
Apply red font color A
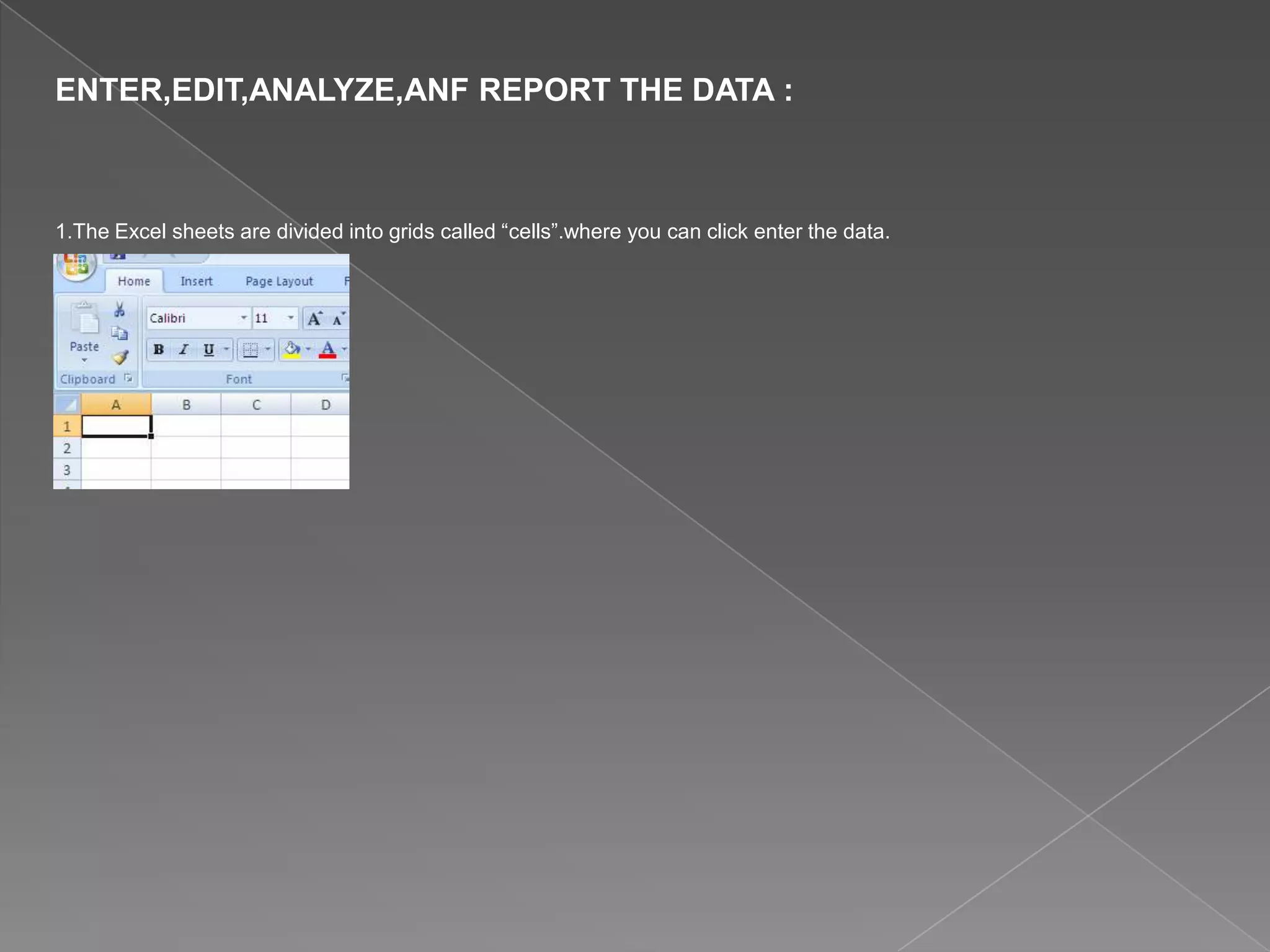pyautogui.click(x=327, y=350)
